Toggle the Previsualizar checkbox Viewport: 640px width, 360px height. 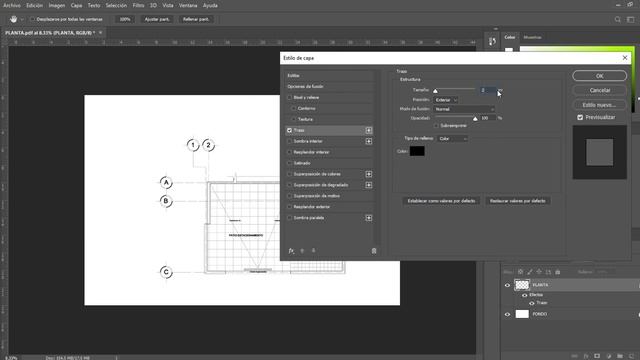pyautogui.click(x=580, y=117)
